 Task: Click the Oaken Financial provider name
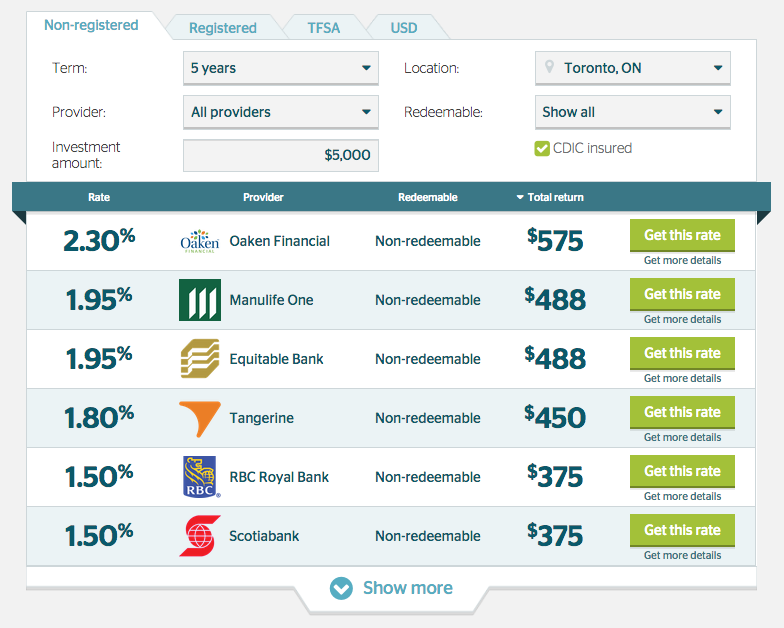(280, 242)
